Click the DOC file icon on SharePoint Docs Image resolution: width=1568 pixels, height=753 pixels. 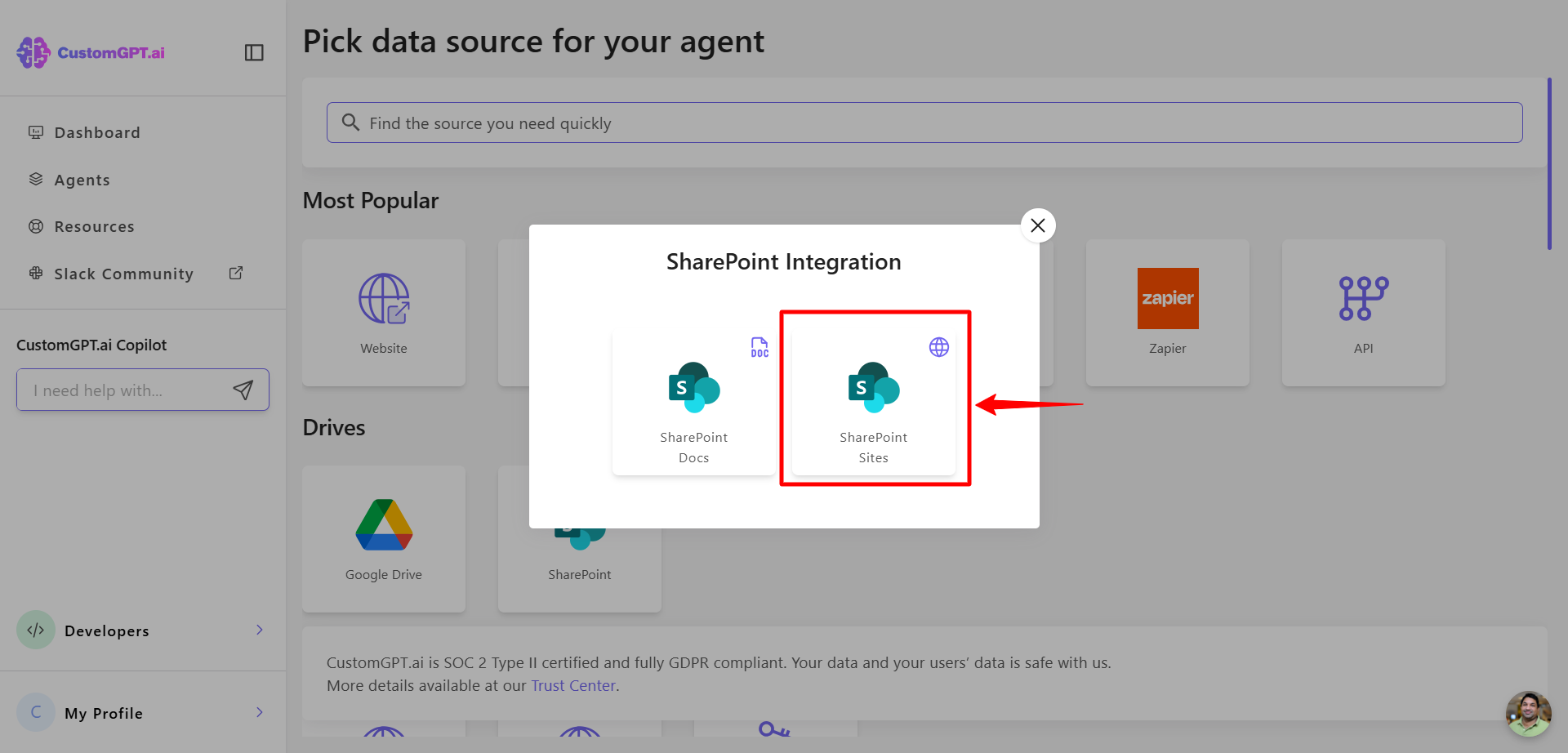tap(759, 347)
